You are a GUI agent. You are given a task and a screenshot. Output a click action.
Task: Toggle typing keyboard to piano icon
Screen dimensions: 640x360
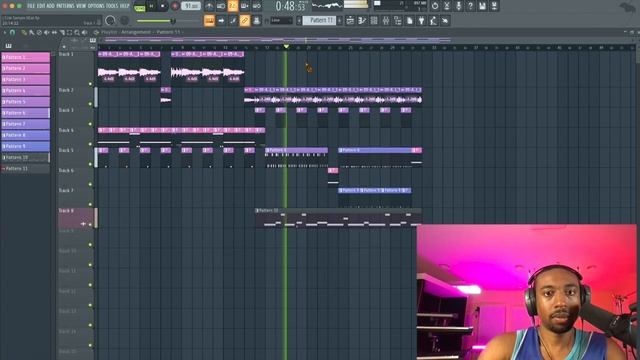pos(209,20)
